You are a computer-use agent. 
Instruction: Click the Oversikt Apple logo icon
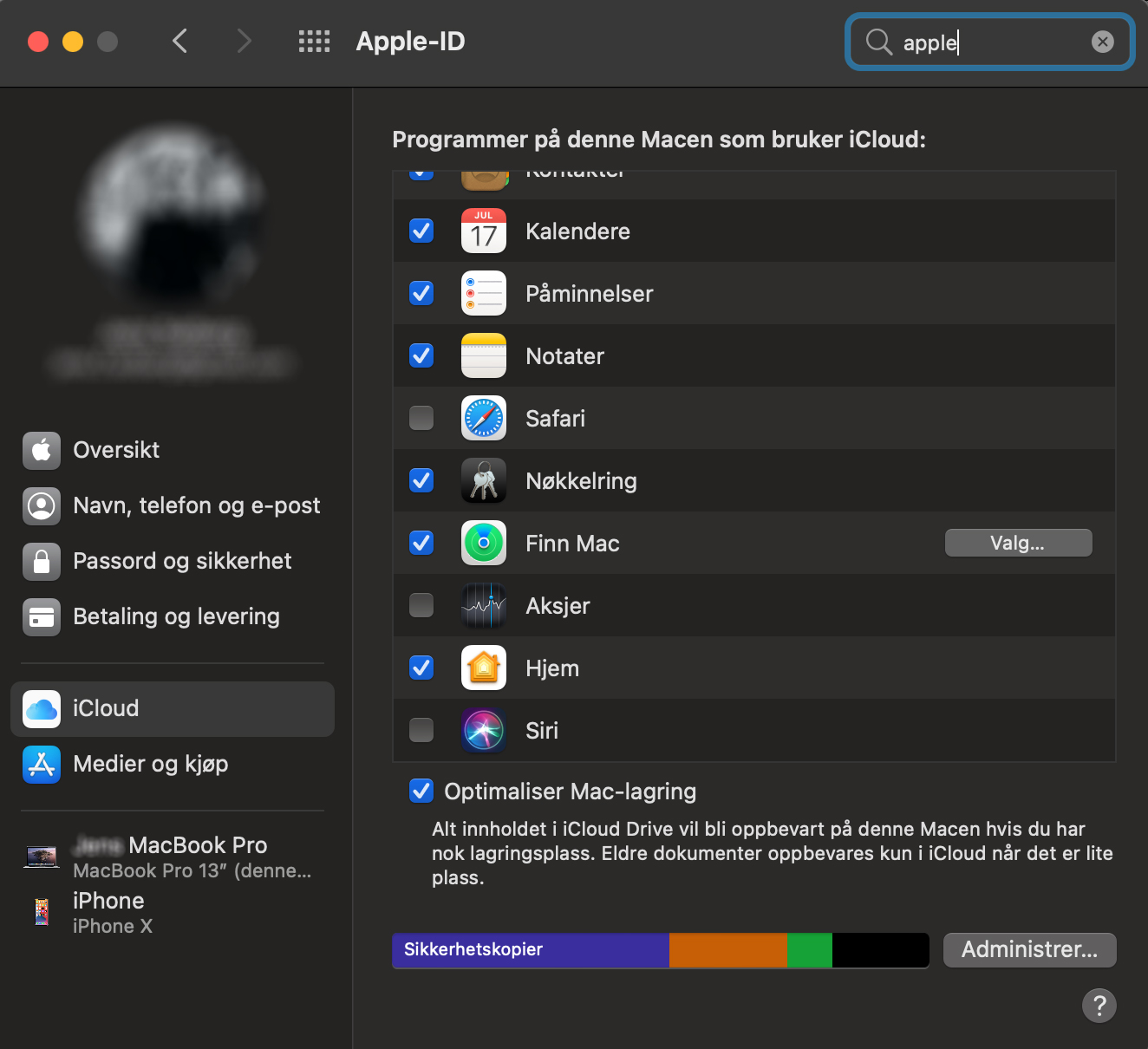point(42,450)
